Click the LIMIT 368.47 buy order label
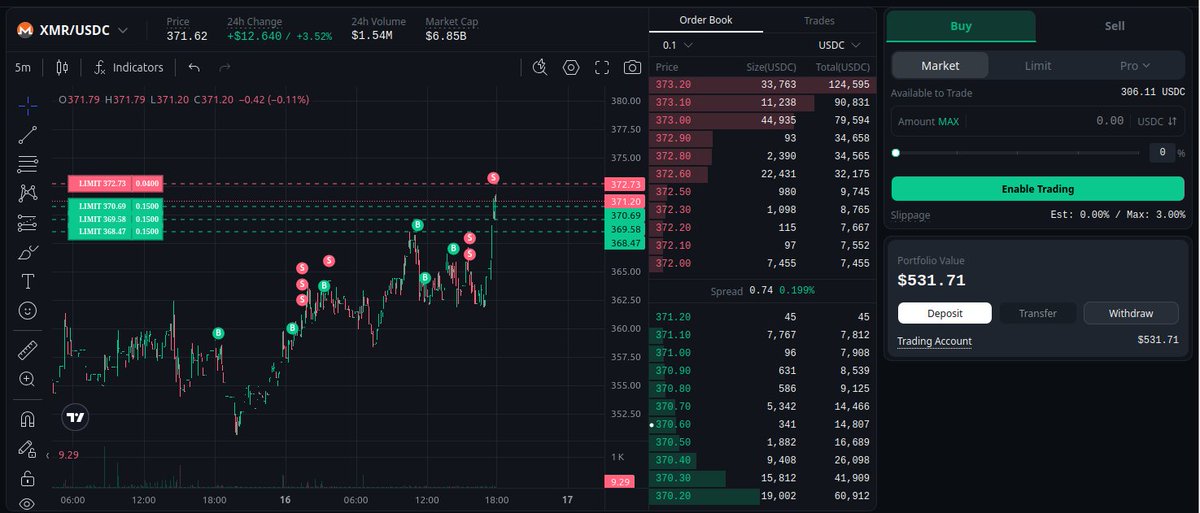1200x513 pixels. pos(116,232)
